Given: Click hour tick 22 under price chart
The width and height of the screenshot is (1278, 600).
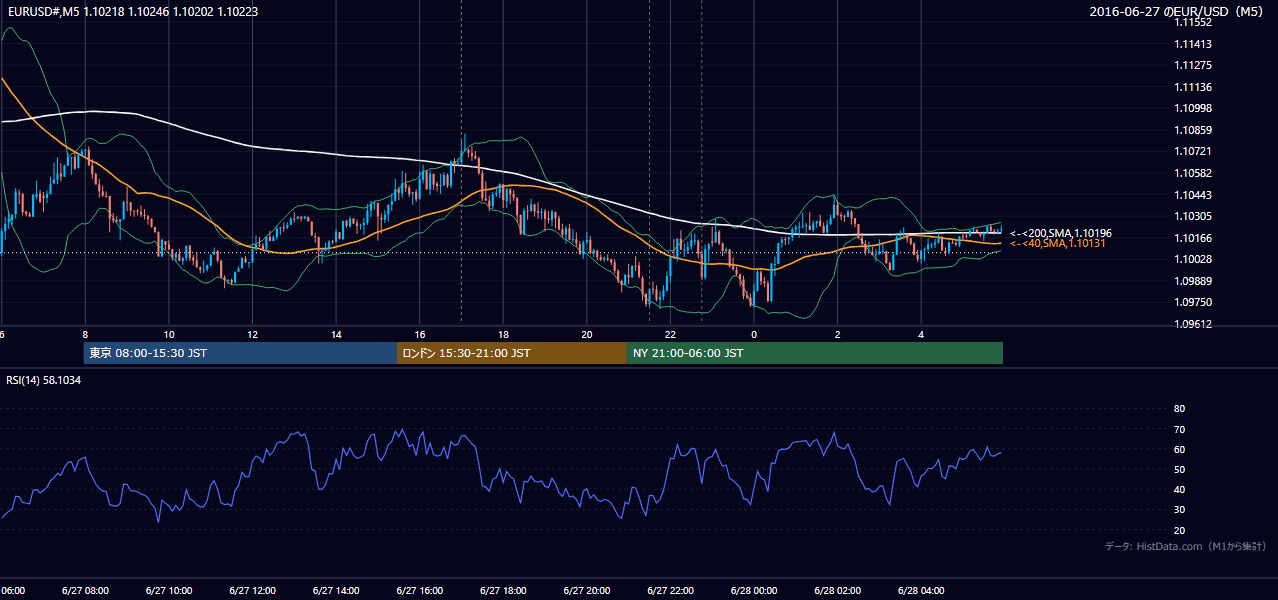Looking at the screenshot, I should click(670, 334).
